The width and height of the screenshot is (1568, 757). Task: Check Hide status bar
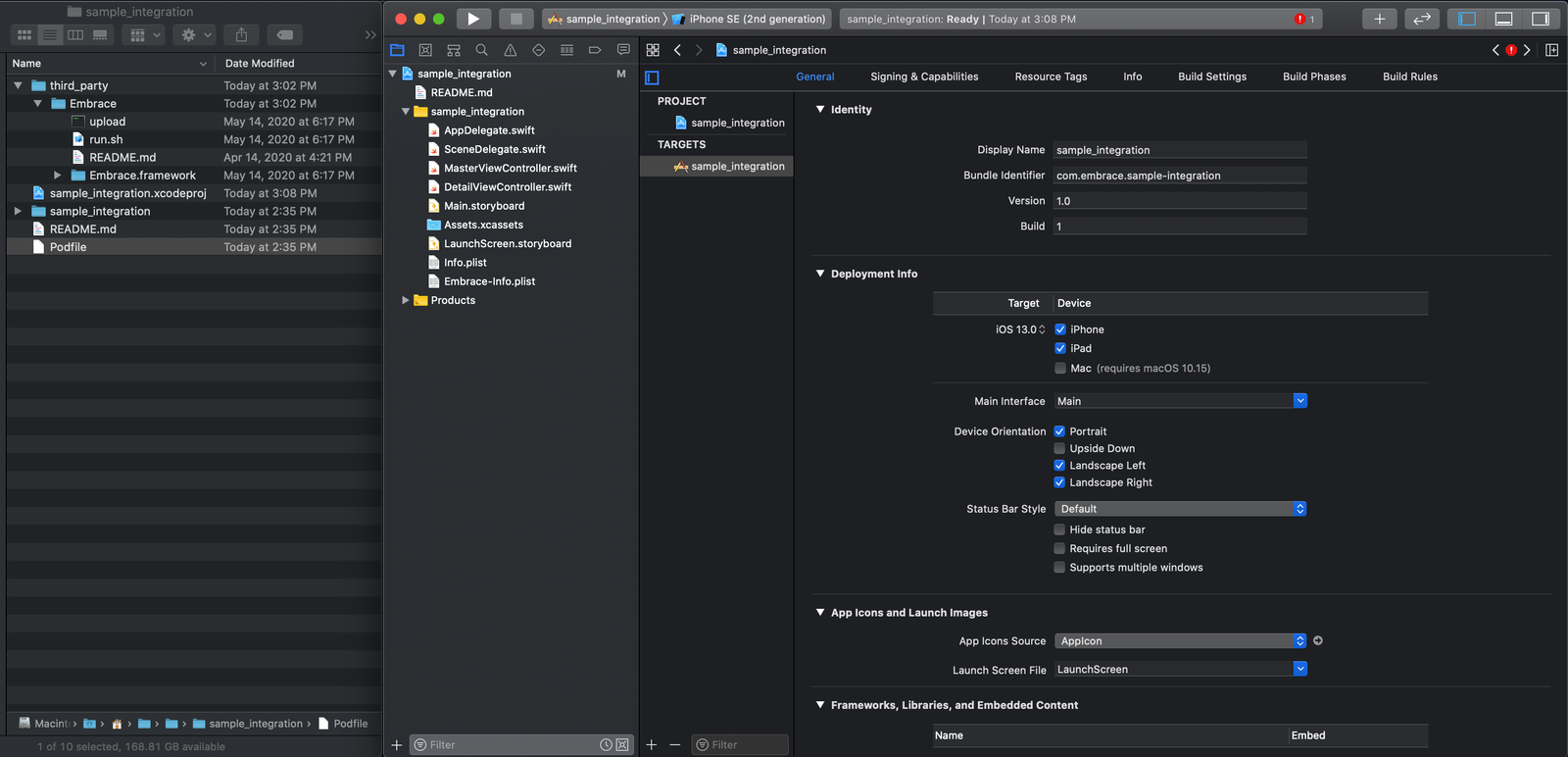[x=1059, y=530]
